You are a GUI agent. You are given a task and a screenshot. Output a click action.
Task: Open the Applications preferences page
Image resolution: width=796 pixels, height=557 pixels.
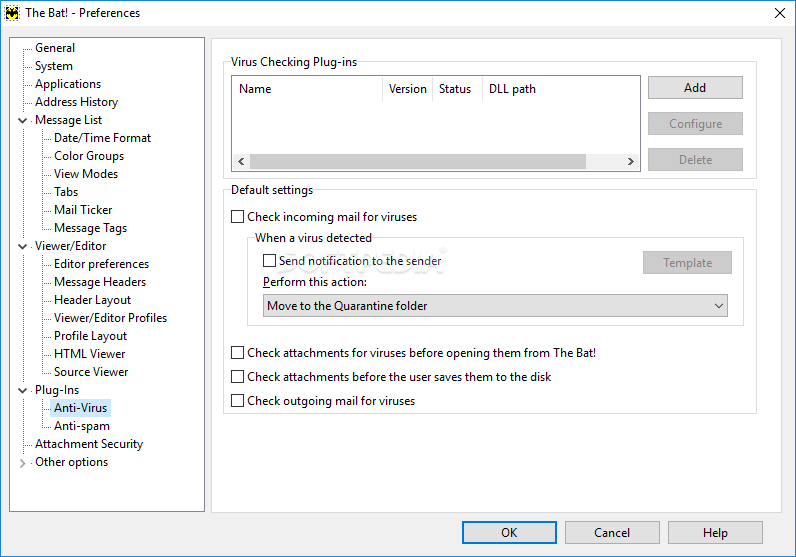68,84
